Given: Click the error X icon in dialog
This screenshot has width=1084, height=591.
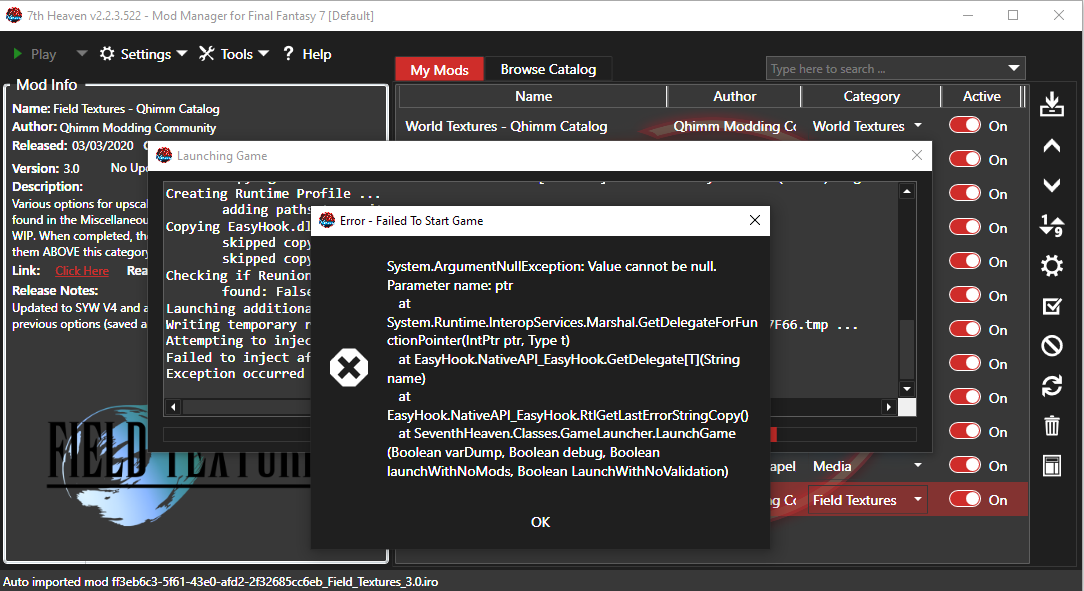Looking at the screenshot, I should click(x=348, y=368).
